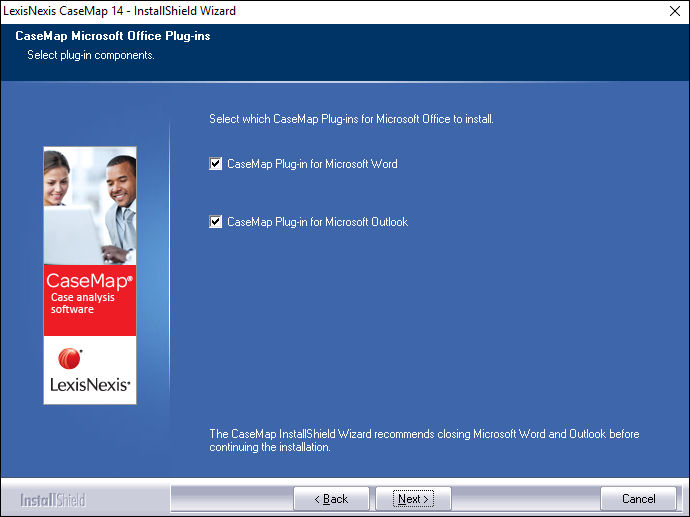Click the Next button
Image resolution: width=690 pixels, height=517 pixels.
pos(413,499)
